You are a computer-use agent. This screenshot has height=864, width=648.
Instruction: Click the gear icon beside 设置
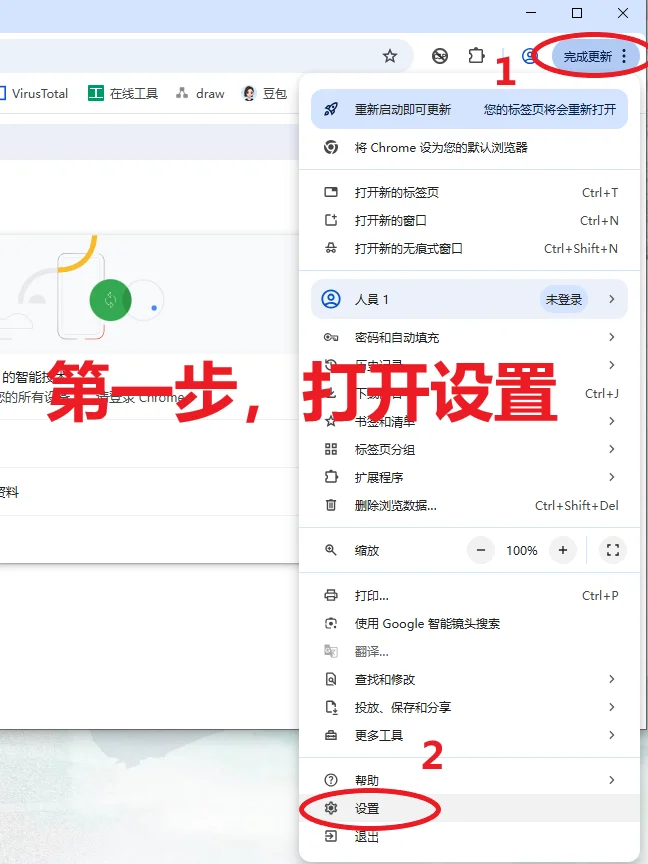coord(331,808)
